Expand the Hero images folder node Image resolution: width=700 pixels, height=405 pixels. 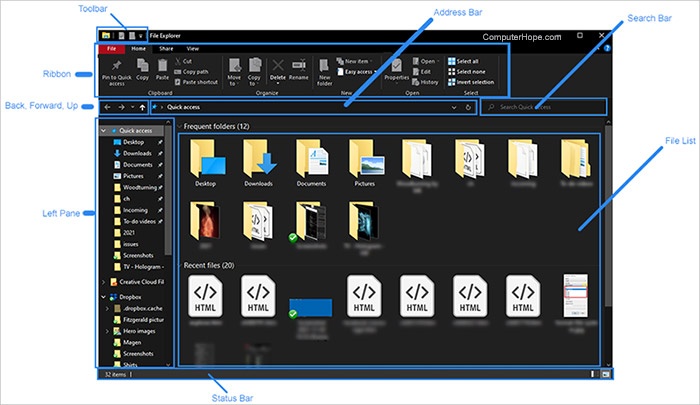tap(107, 331)
